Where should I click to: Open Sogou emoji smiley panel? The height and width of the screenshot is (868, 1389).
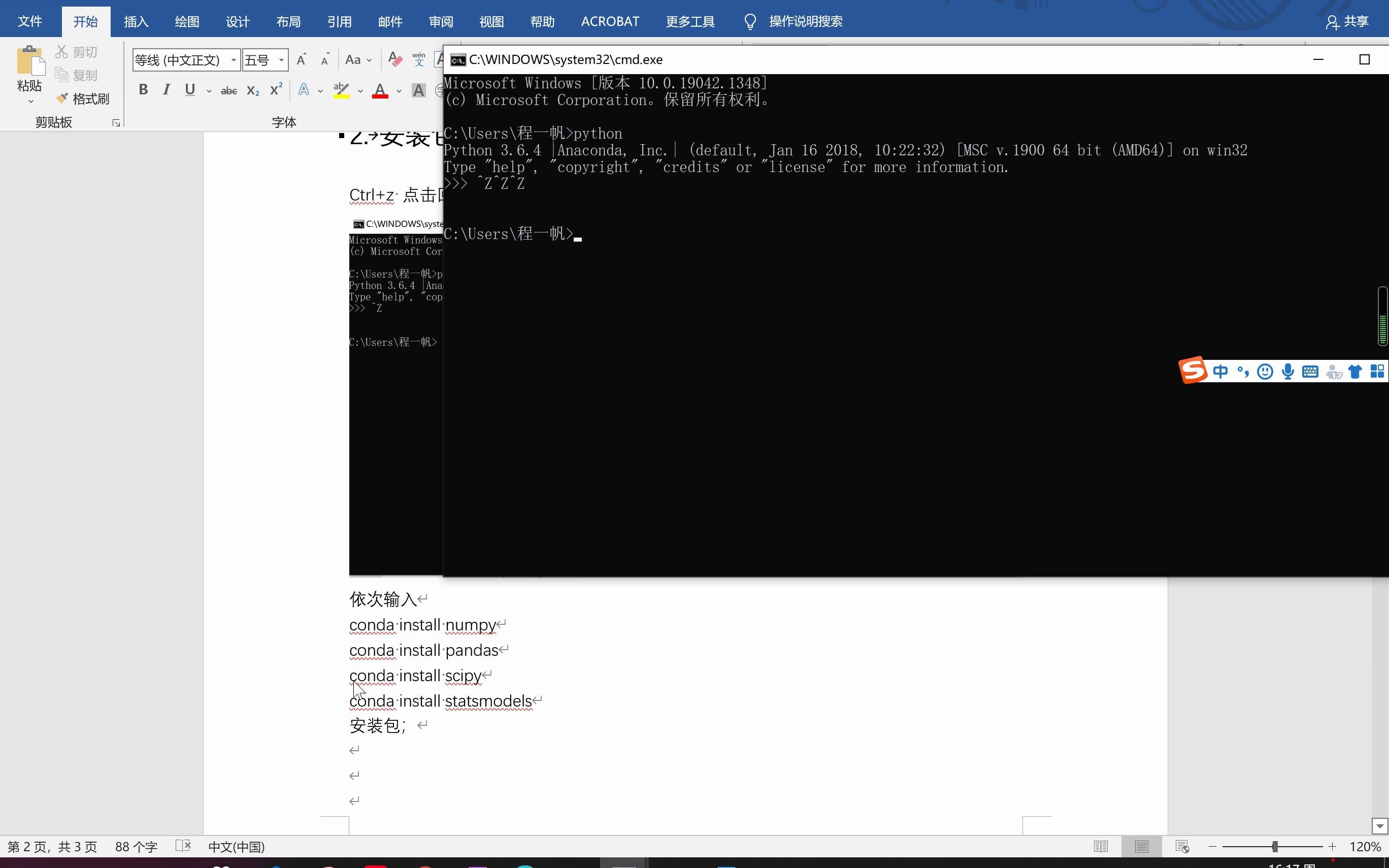[x=1265, y=372]
